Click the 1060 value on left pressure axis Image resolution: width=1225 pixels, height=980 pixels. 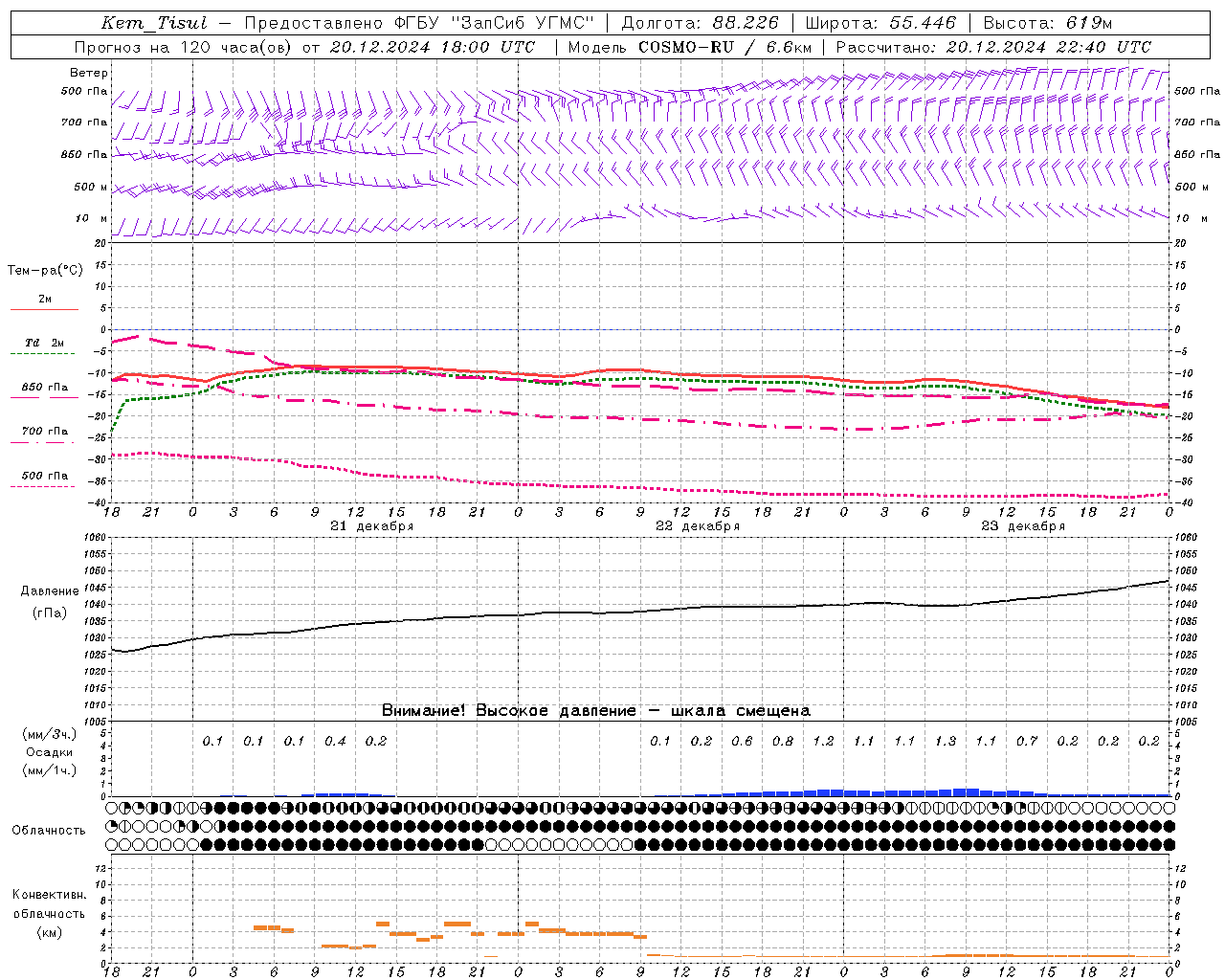95,537
